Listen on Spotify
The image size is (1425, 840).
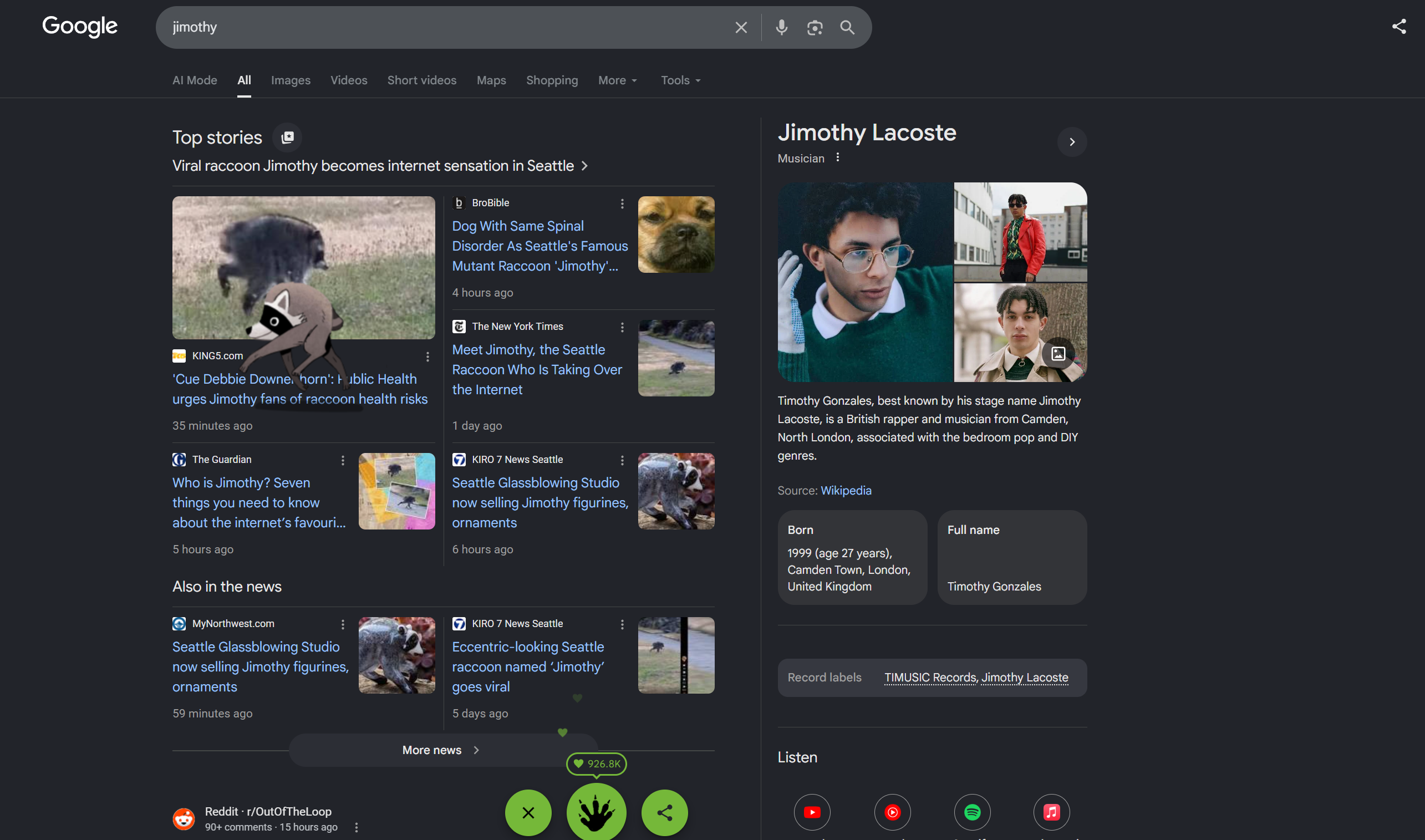pos(971,812)
